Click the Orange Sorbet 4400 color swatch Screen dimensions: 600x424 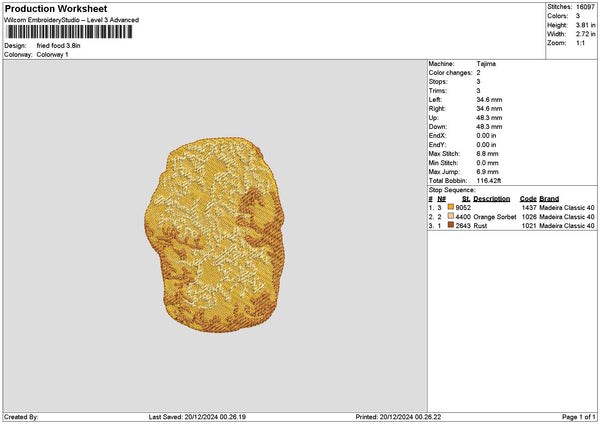451,217
